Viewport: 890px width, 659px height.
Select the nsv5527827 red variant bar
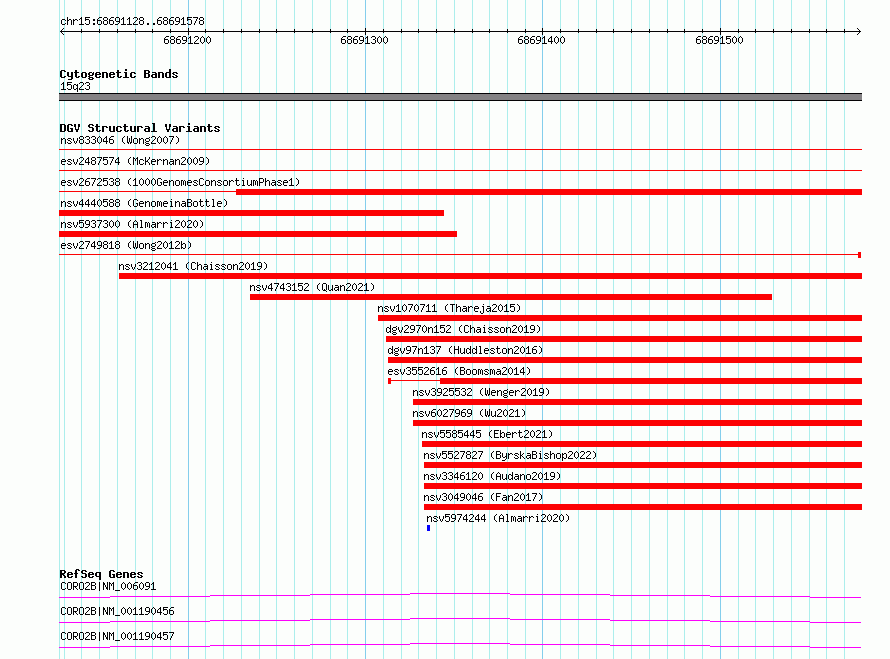tap(643, 465)
